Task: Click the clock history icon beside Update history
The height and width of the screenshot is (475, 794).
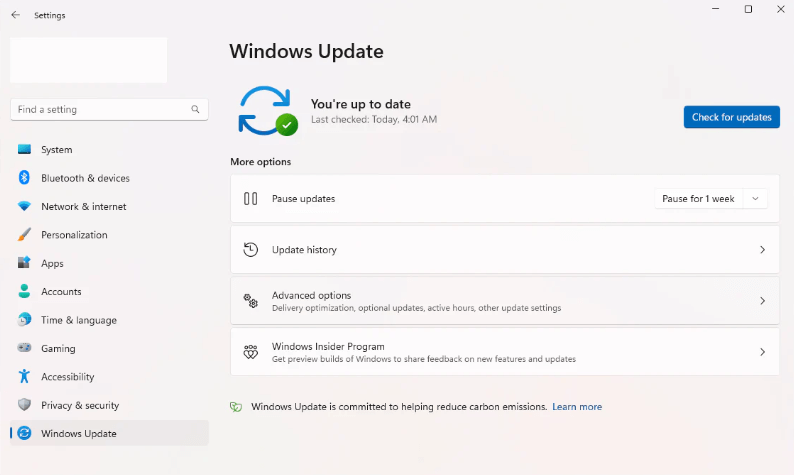Action: tap(251, 250)
